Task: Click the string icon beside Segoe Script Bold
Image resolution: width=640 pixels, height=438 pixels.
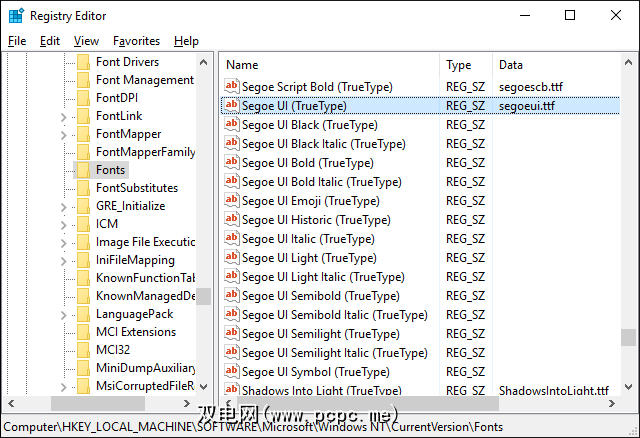Action: coord(231,86)
